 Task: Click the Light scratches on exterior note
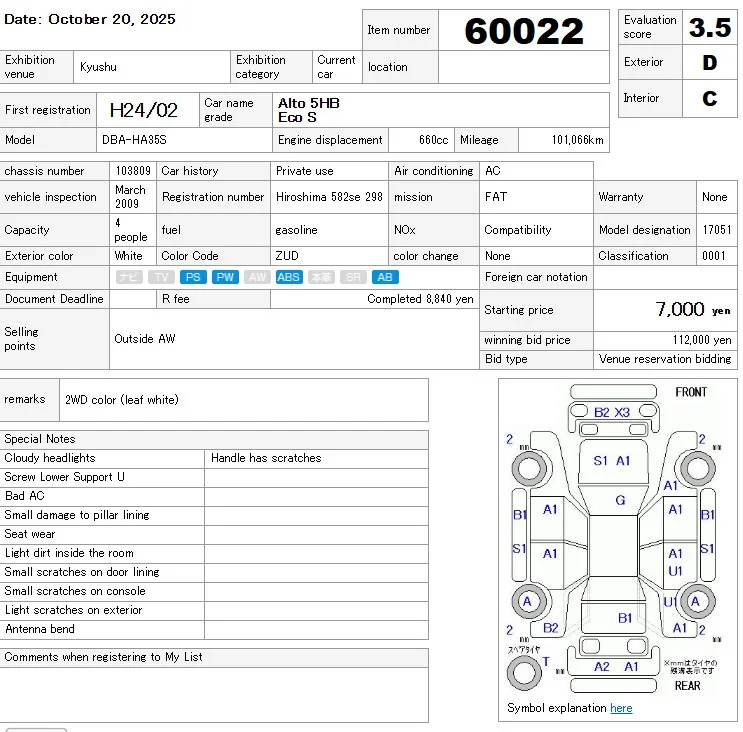[73, 610]
